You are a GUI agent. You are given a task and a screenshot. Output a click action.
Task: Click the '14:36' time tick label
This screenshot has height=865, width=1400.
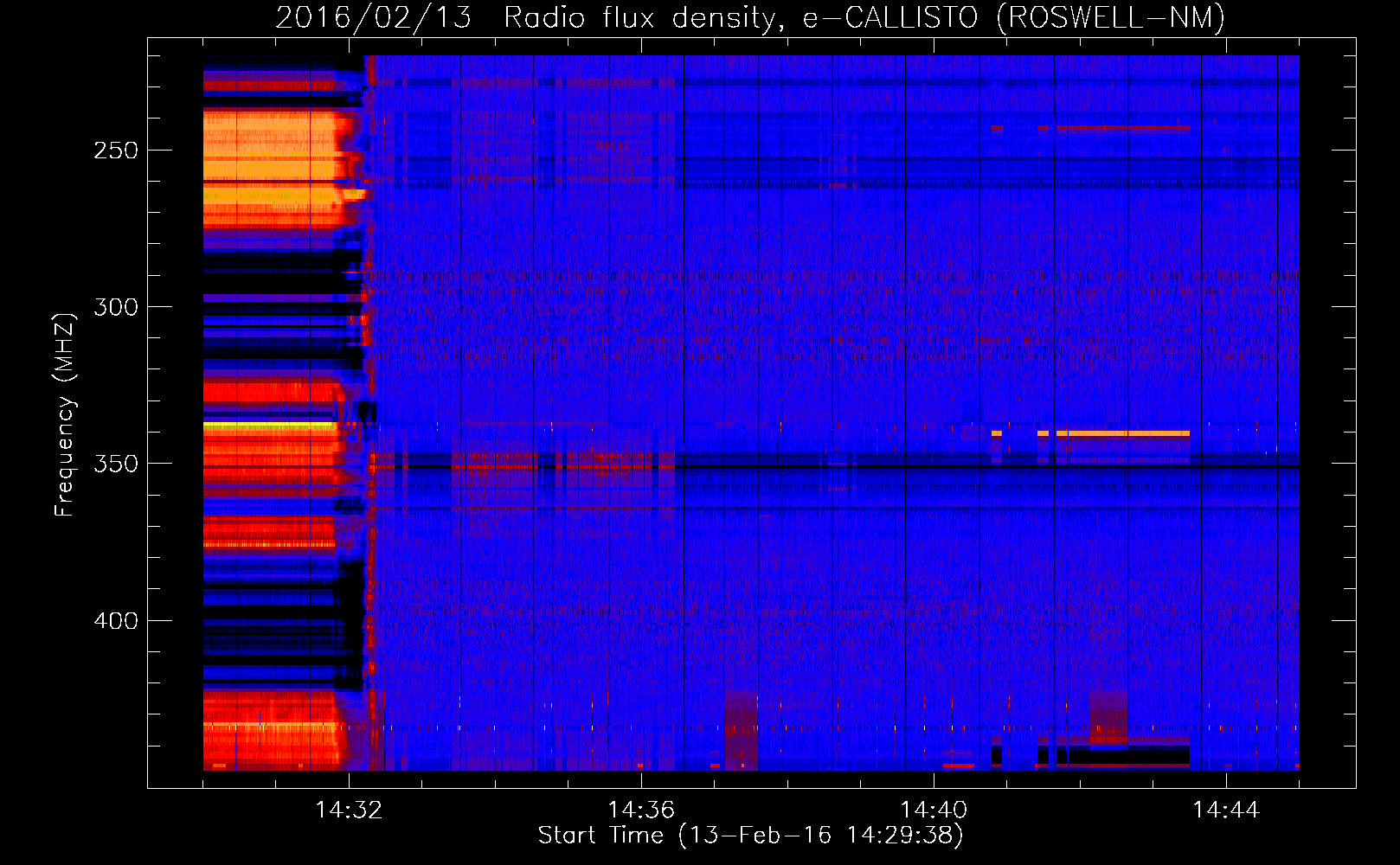click(x=641, y=810)
